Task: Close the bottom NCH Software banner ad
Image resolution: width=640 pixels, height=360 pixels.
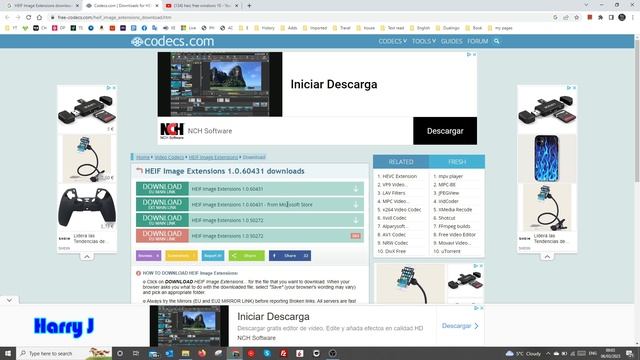Action: 481,308
